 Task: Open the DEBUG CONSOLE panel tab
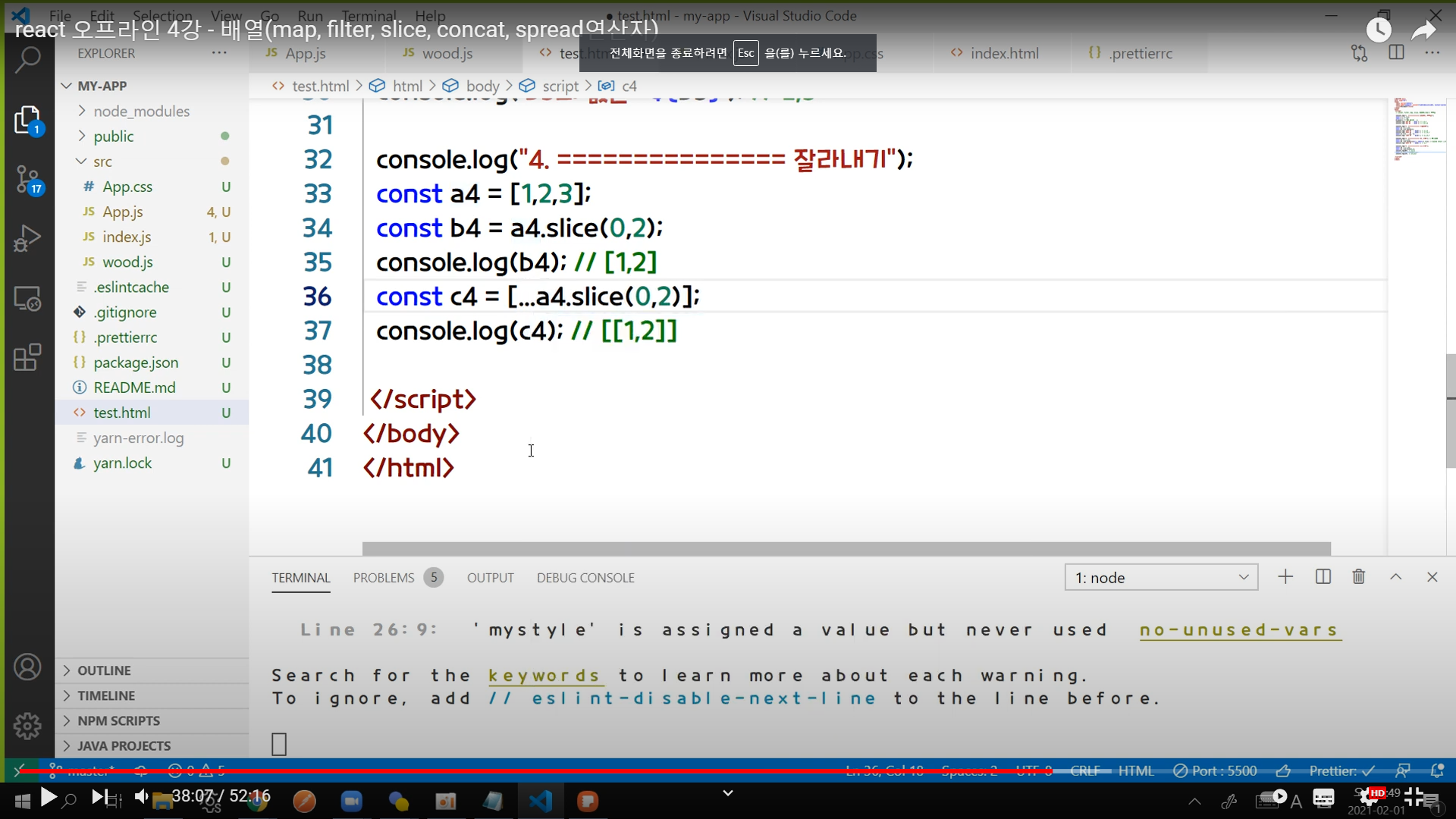click(585, 578)
